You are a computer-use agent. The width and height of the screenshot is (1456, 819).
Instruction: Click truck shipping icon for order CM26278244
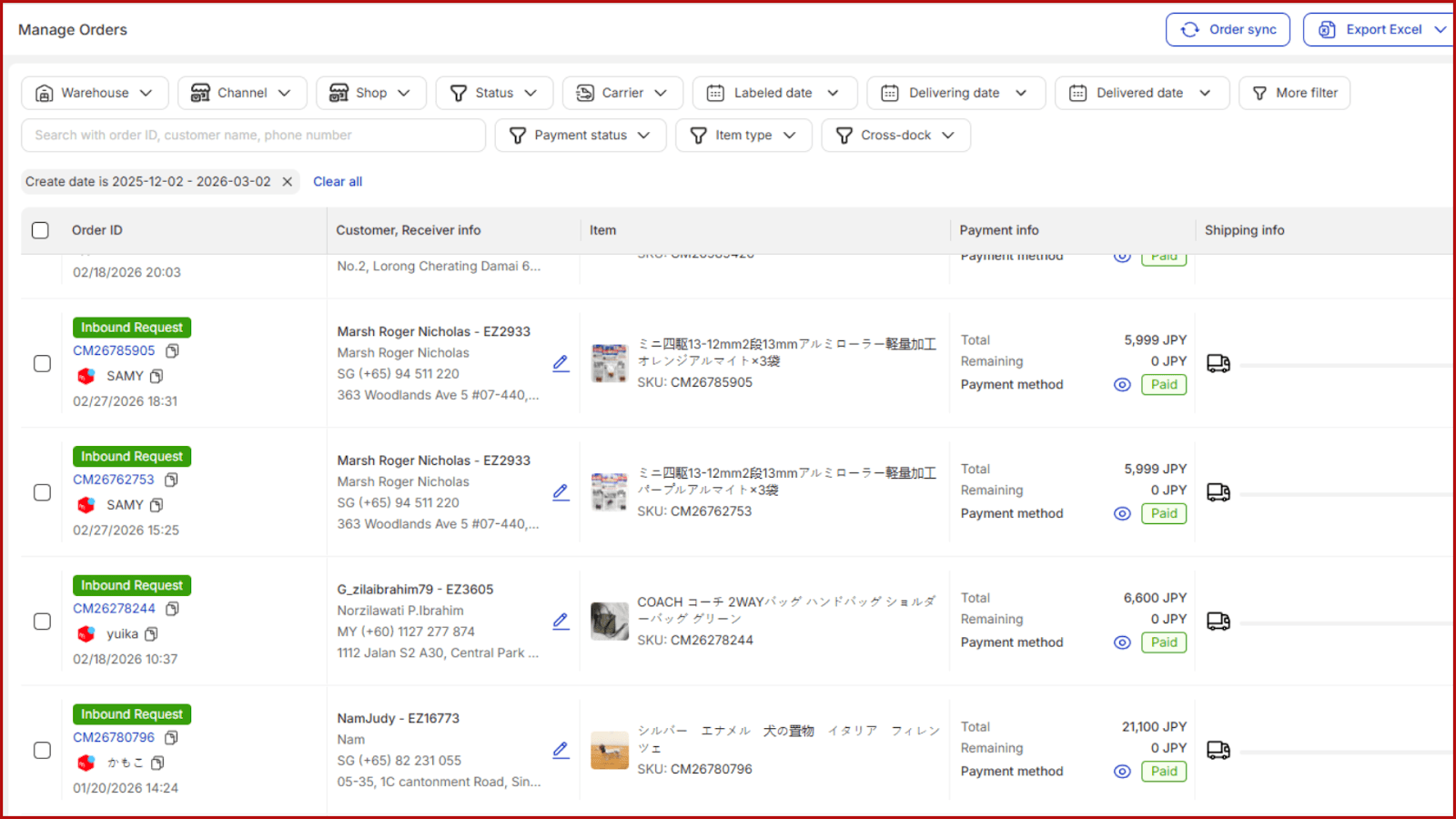tap(1218, 622)
